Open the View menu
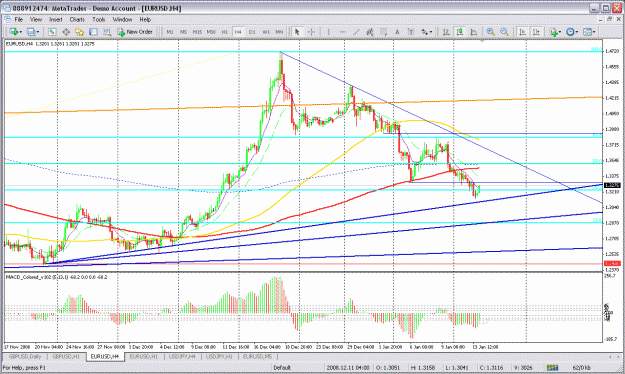 36,19
